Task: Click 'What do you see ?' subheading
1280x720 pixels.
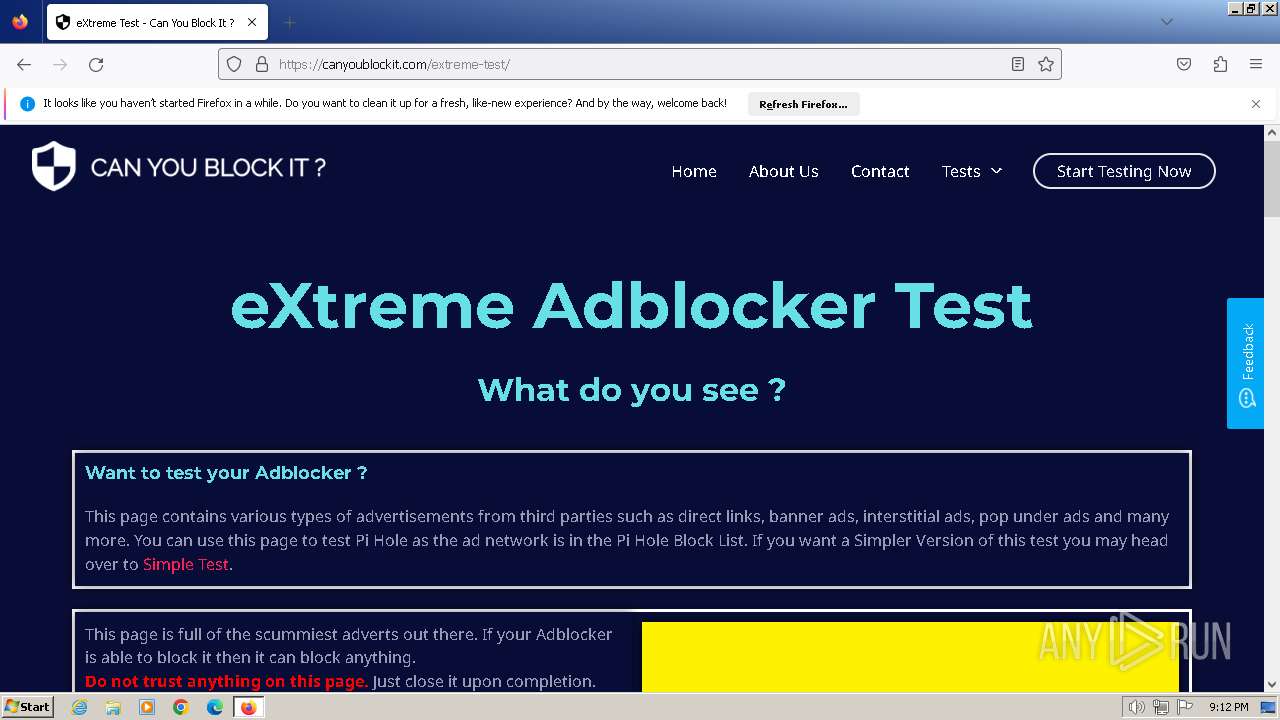Action: [631, 389]
